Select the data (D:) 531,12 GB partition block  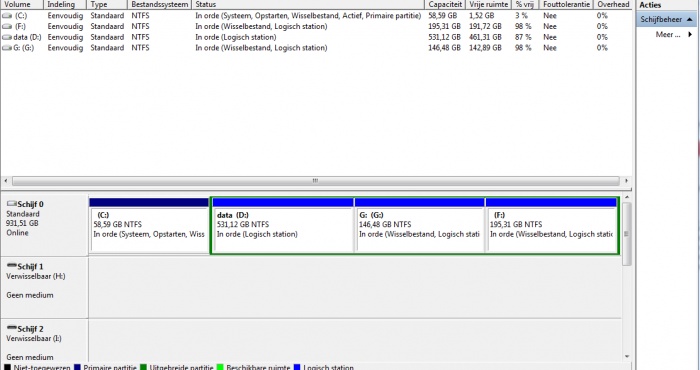pos(283,225)
